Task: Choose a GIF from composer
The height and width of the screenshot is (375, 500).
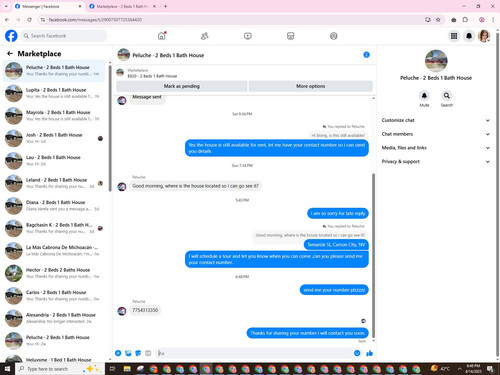Action: [148, 353]
